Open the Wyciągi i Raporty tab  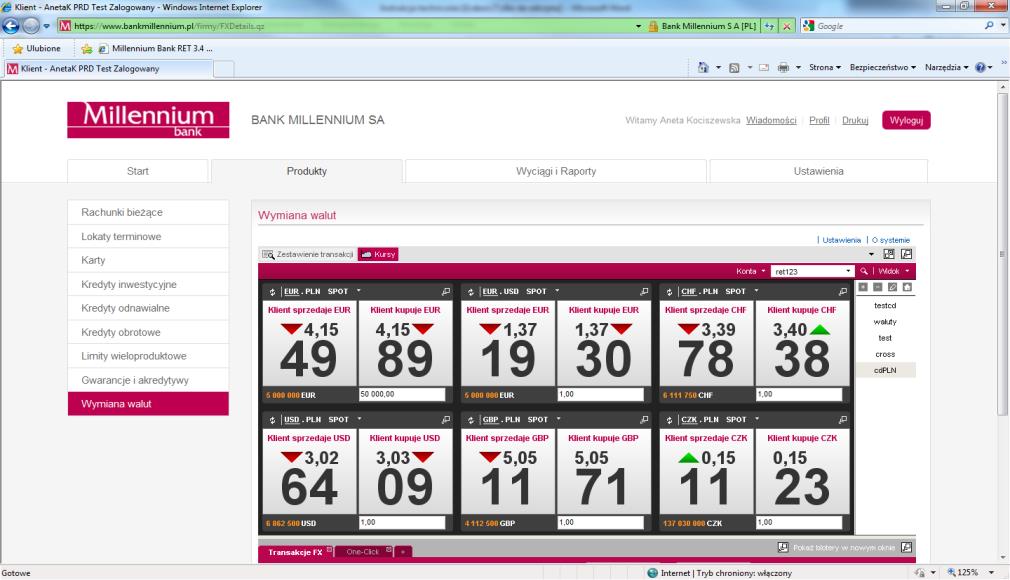point(556,171)
